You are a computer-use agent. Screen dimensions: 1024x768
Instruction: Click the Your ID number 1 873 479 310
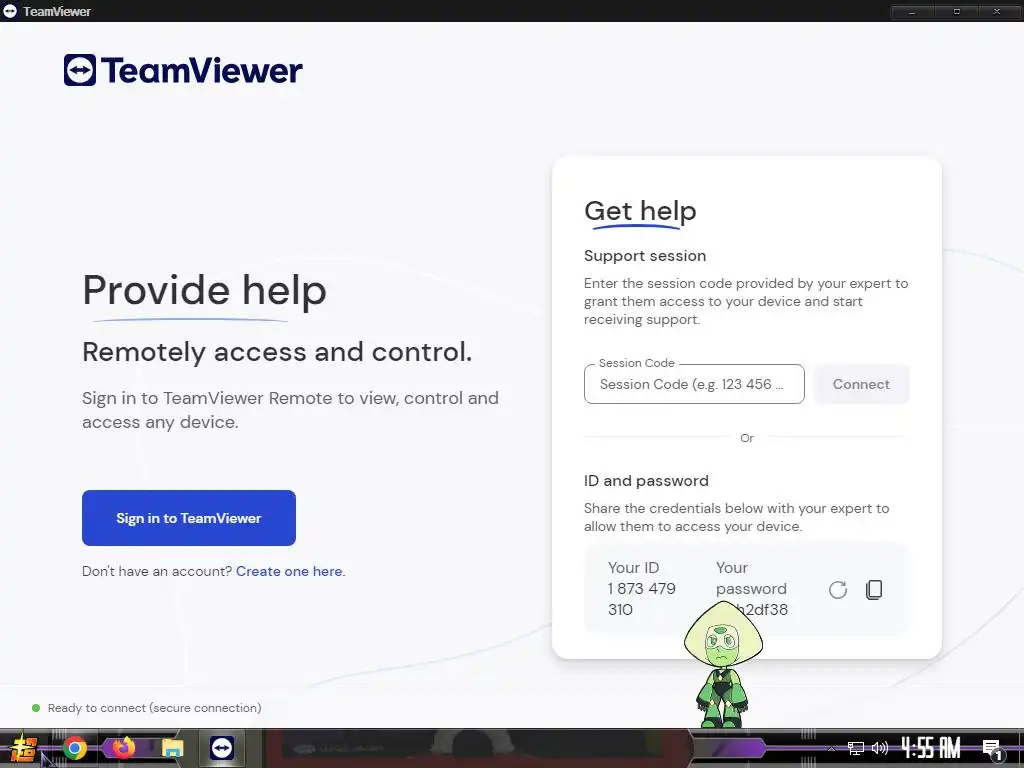pos(641,599)
